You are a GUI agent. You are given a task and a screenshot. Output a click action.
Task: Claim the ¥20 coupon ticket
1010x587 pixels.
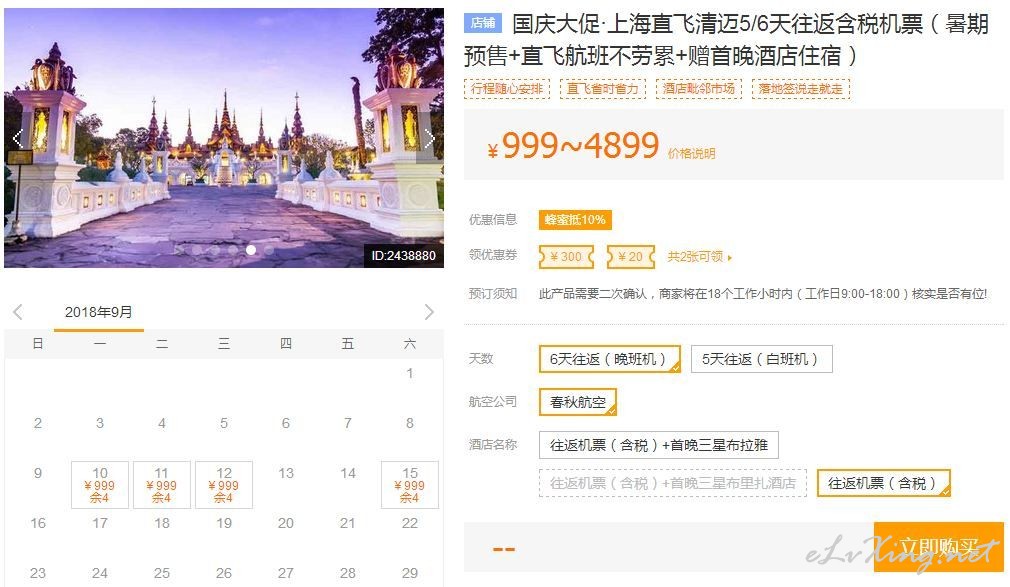click(630, 257)
